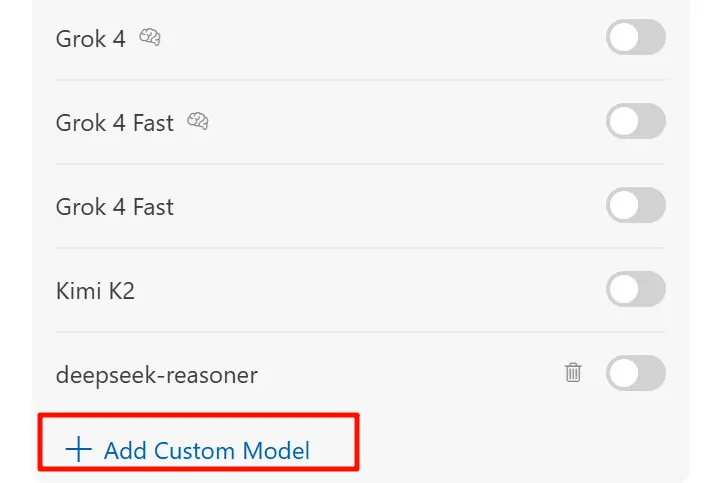The height and width of the screenshot is (483, 724).
Task: Delete the deepseek-reasoner model via trash icon
Action: click(573, 373)
